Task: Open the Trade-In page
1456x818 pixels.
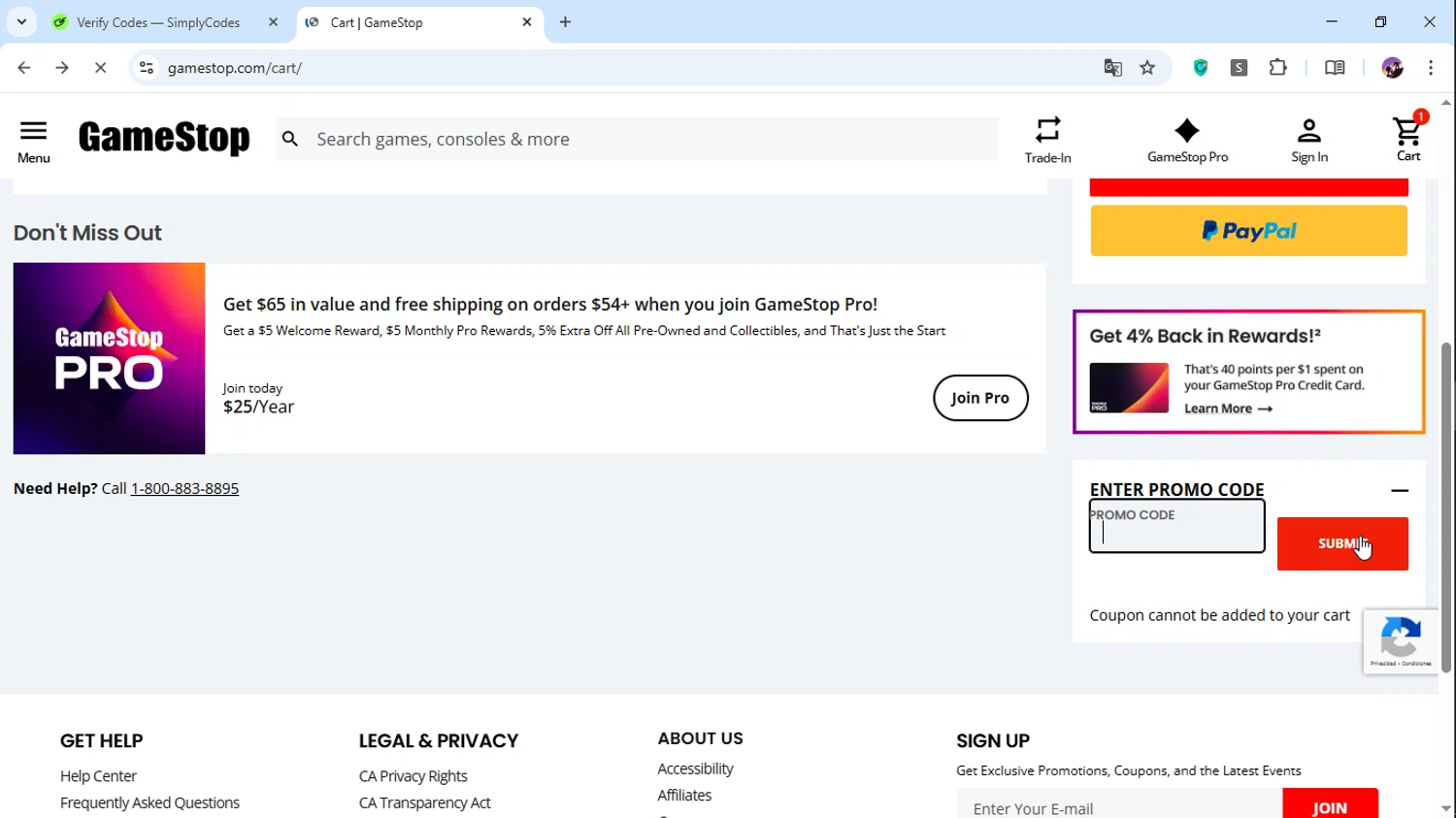Action: tap(1047, 140)
